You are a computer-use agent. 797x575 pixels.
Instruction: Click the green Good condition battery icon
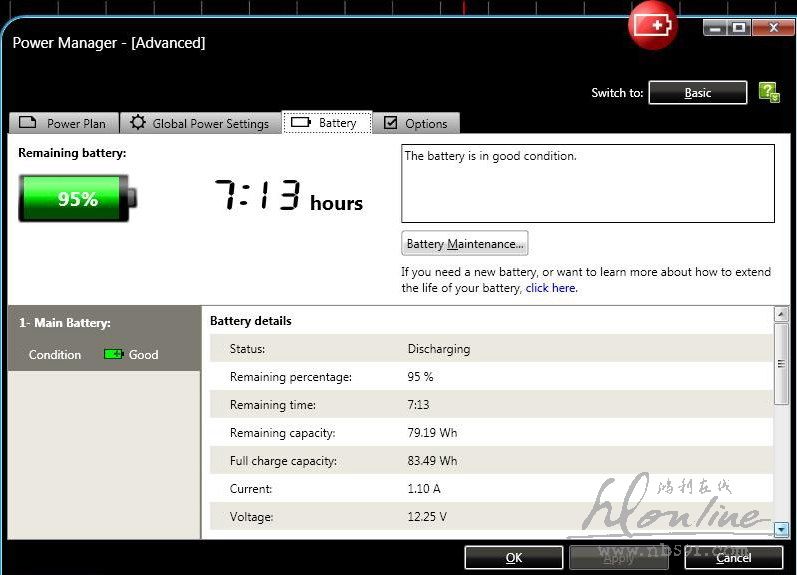click(x=114, y=354)
